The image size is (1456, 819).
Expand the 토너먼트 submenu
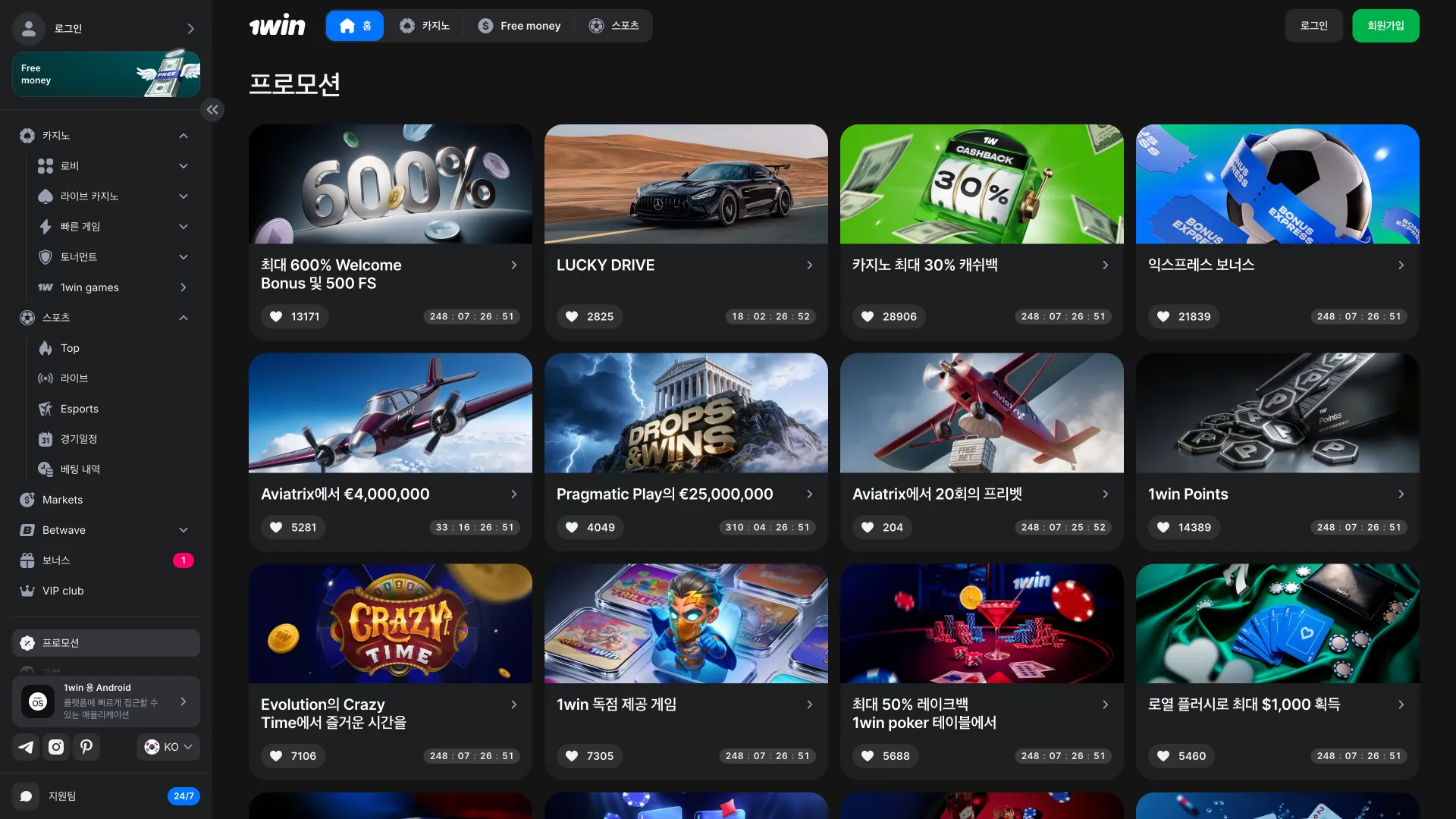click(184, 257)
